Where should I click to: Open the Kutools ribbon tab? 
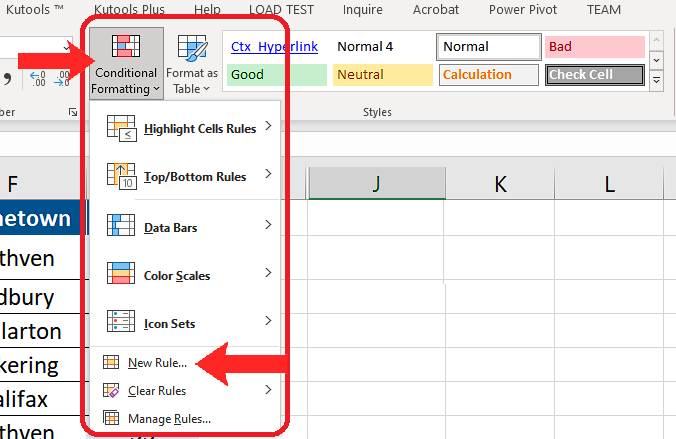point(34,9)
